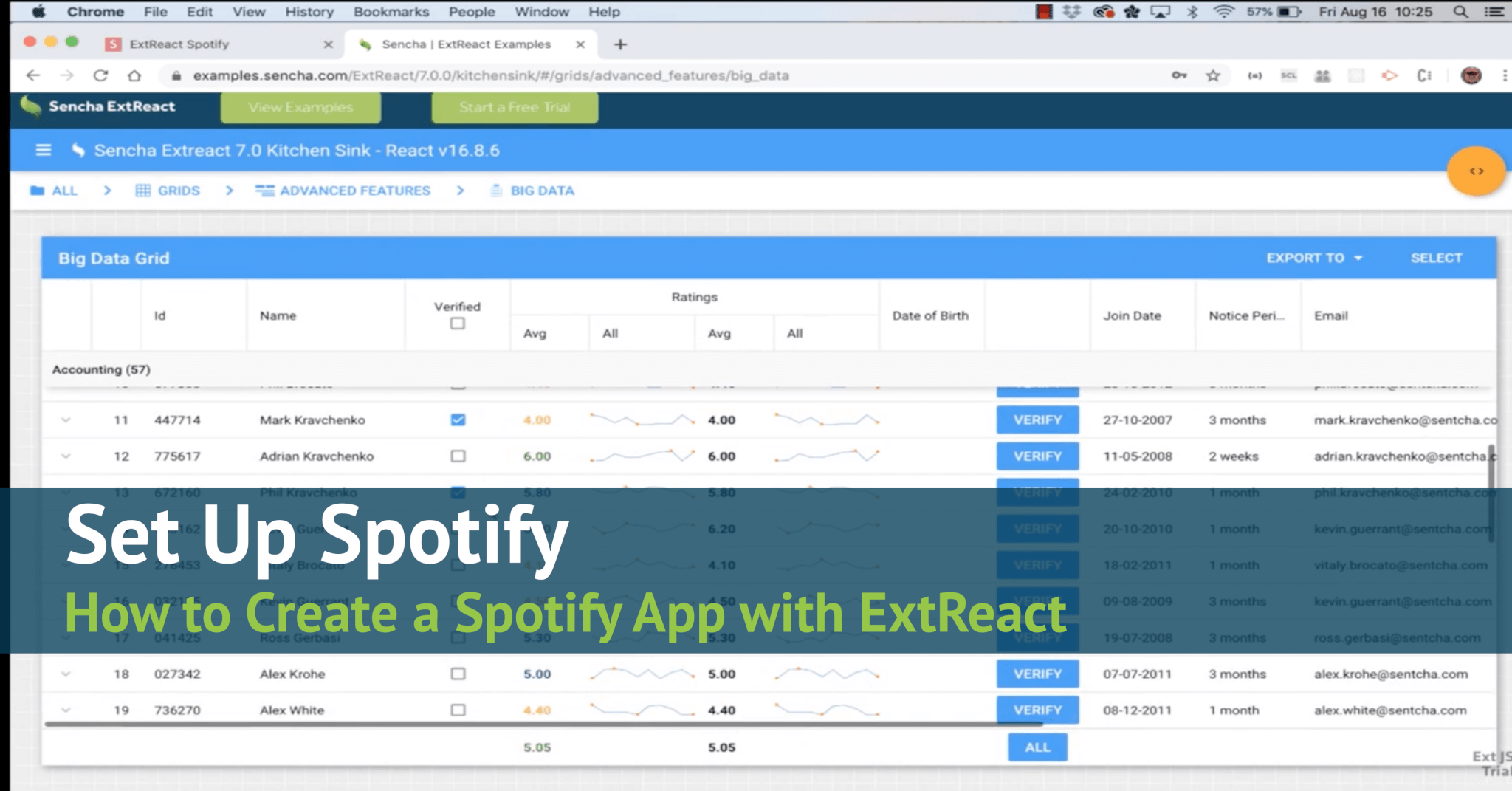This screenshot has height=791, width=1512.
Task: Click the View Examples button
Action: [x=300, y=107]
